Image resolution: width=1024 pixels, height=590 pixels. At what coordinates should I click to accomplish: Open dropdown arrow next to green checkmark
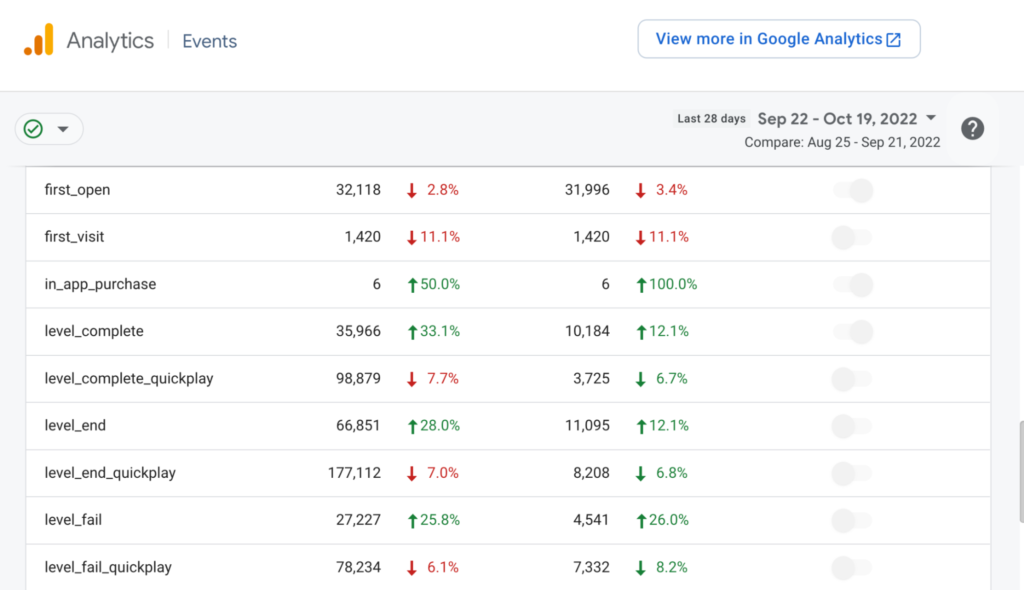[63, 129]
